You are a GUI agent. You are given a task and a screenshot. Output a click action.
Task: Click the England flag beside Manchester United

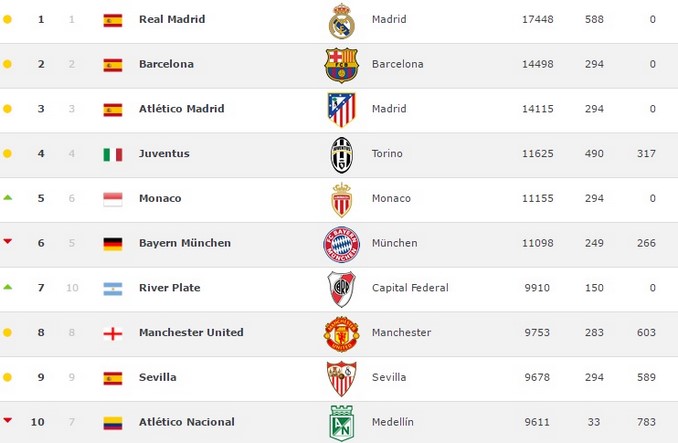click(x=113, y=333)
